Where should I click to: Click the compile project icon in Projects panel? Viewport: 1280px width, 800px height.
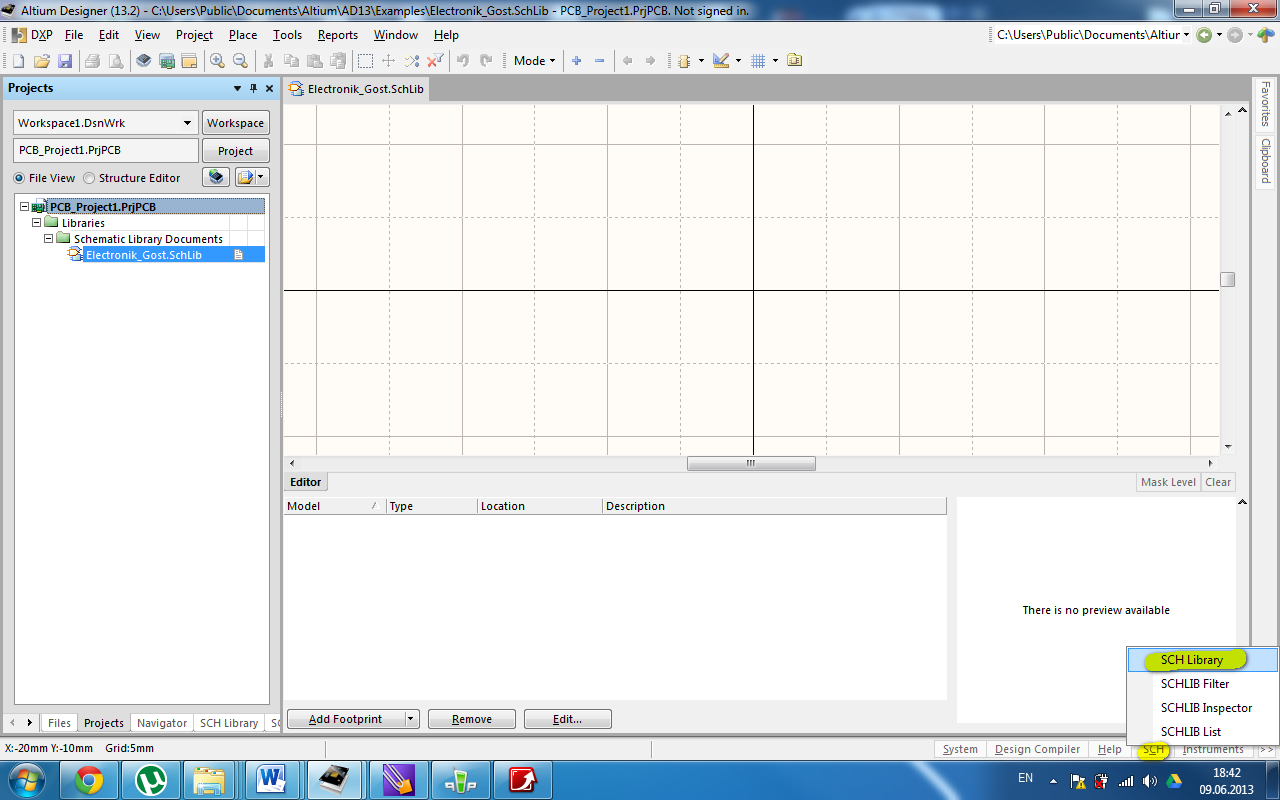(x=216, y=177)
